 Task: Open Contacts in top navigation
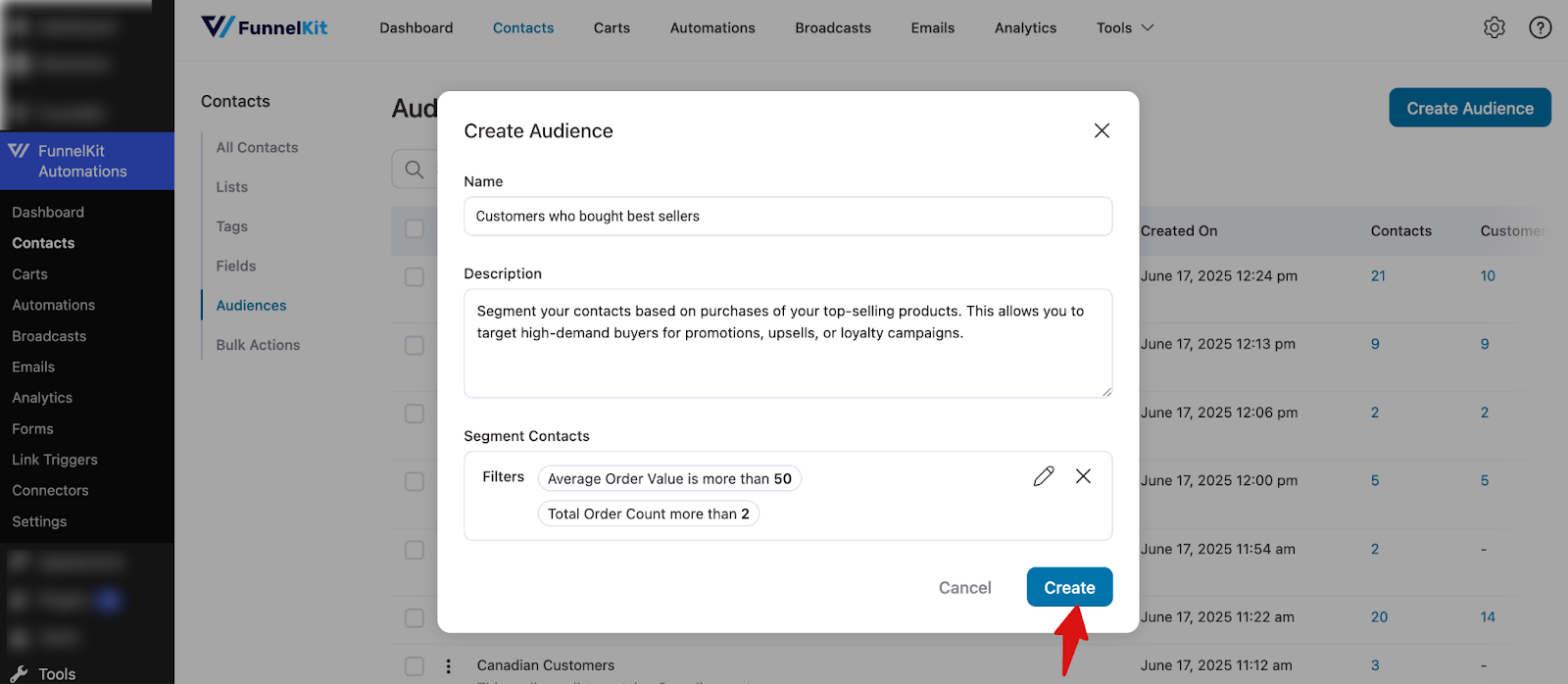pos(523,27)
